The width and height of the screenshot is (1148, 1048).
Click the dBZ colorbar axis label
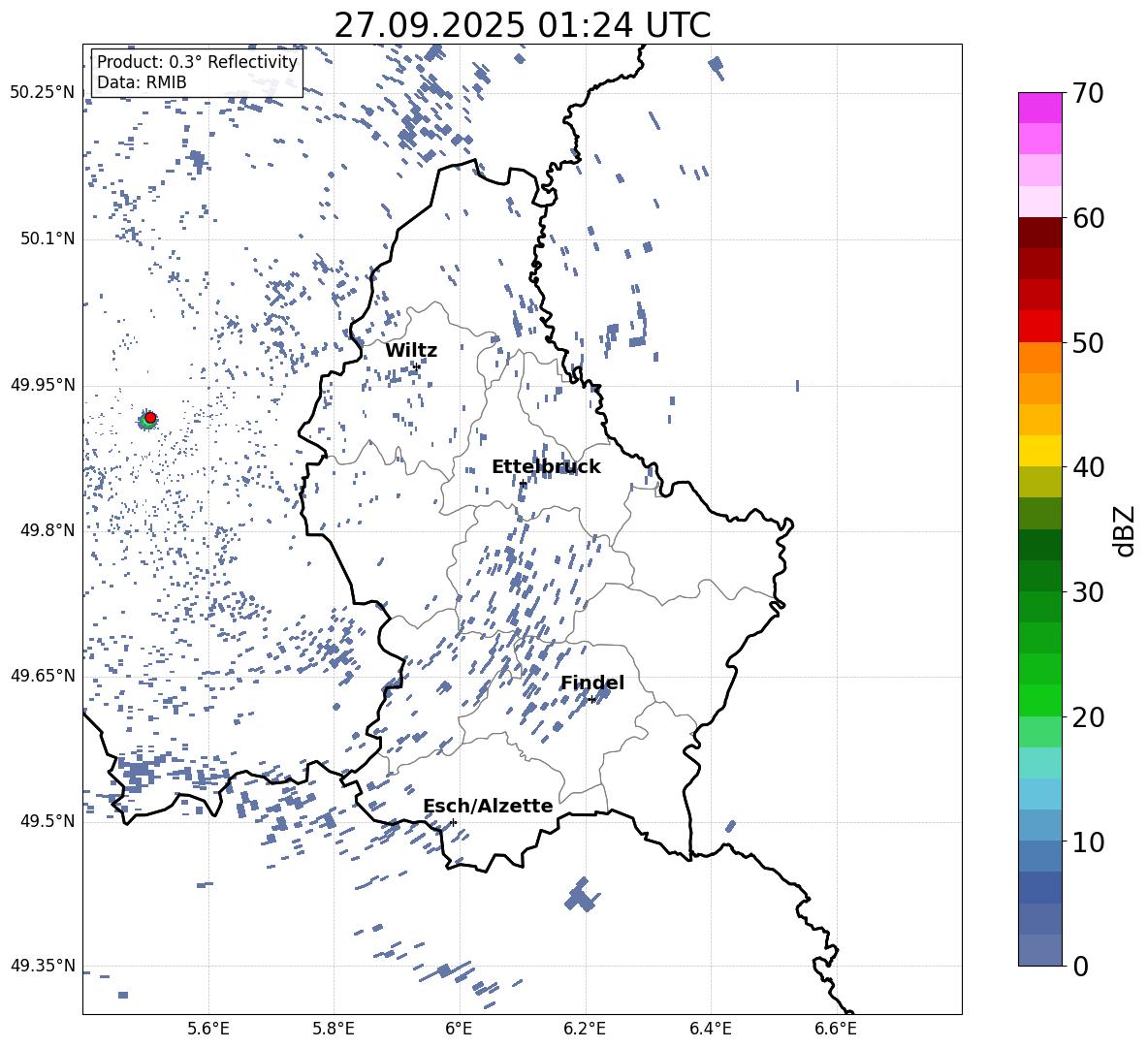click(1125, 530)
